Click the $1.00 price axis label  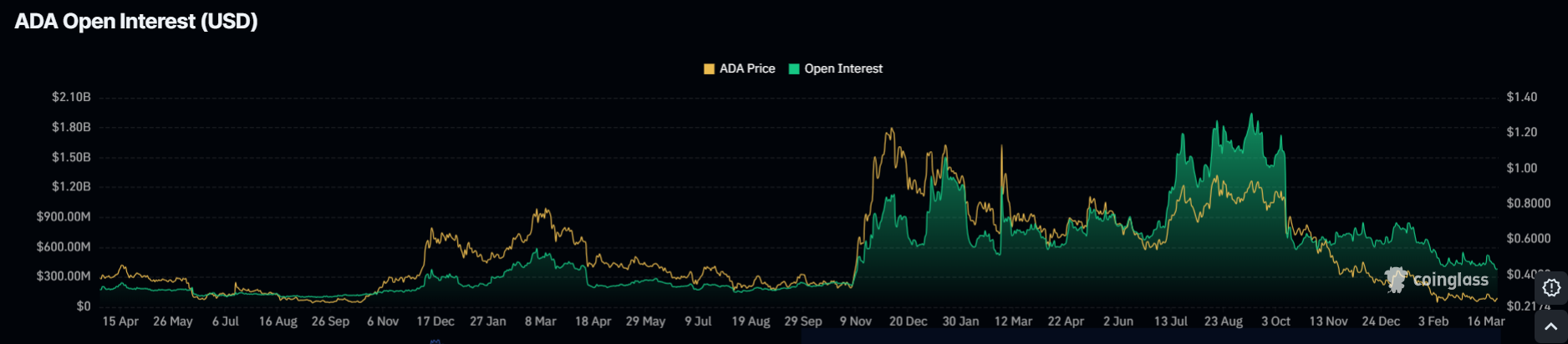click(1521, 168)
